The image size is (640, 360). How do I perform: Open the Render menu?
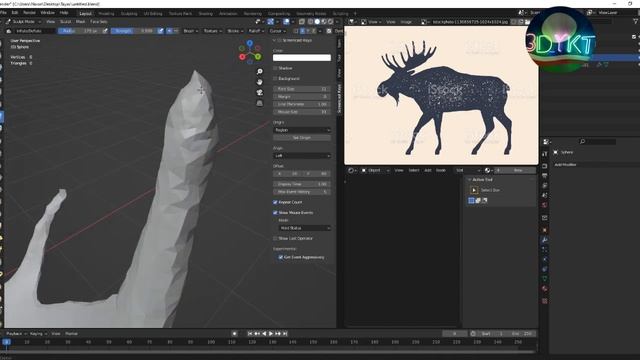29,13
